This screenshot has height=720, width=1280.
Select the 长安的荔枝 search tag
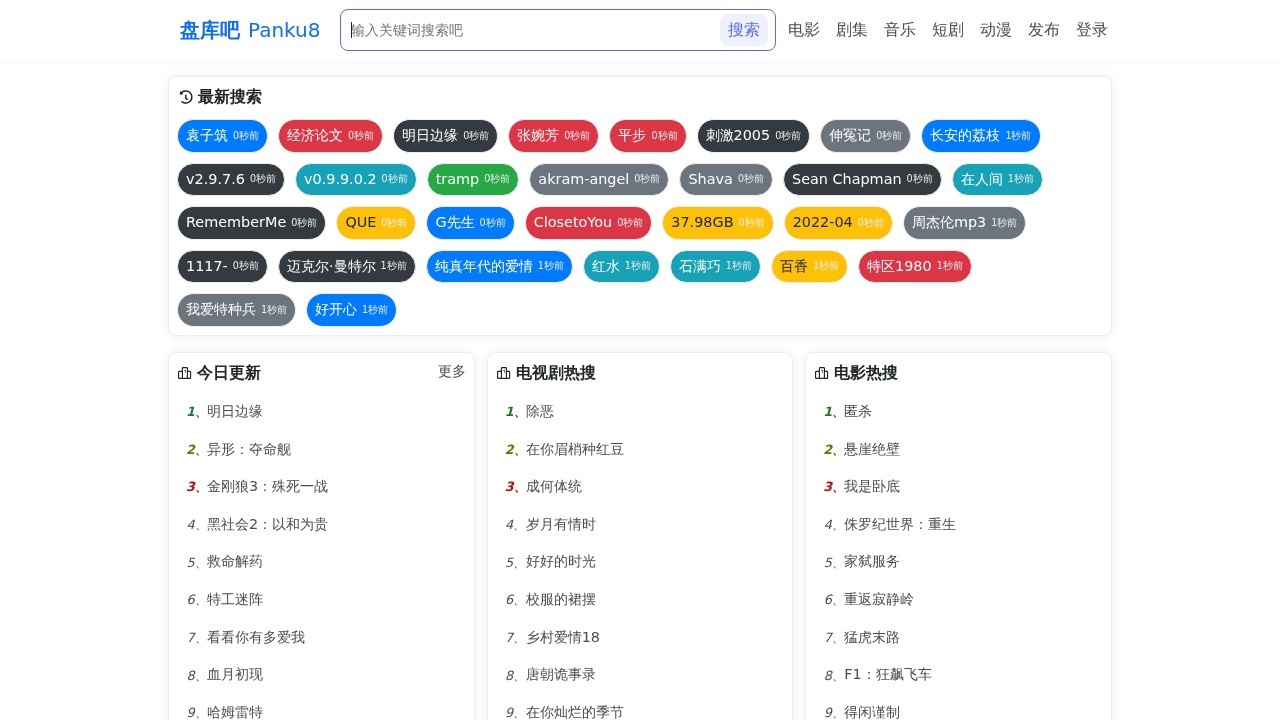pyautogui.click(x=981, y=136)
